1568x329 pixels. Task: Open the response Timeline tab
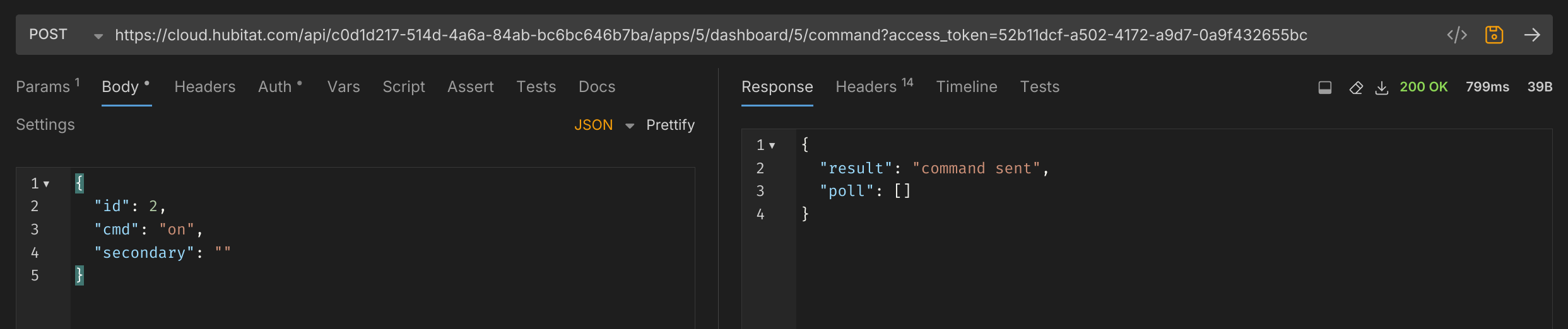point(966,87)
